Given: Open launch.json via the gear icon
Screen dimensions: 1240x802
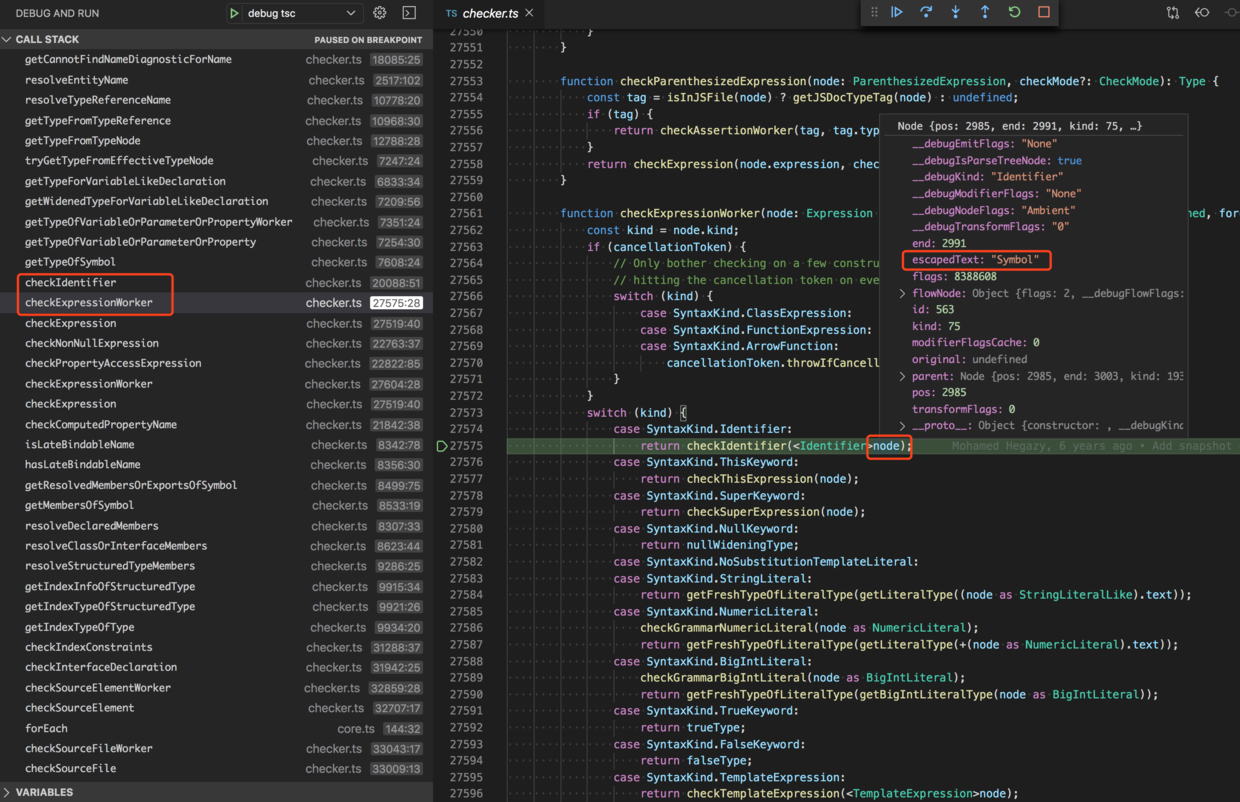Looking at the screenshot, I should pos(380,13).
